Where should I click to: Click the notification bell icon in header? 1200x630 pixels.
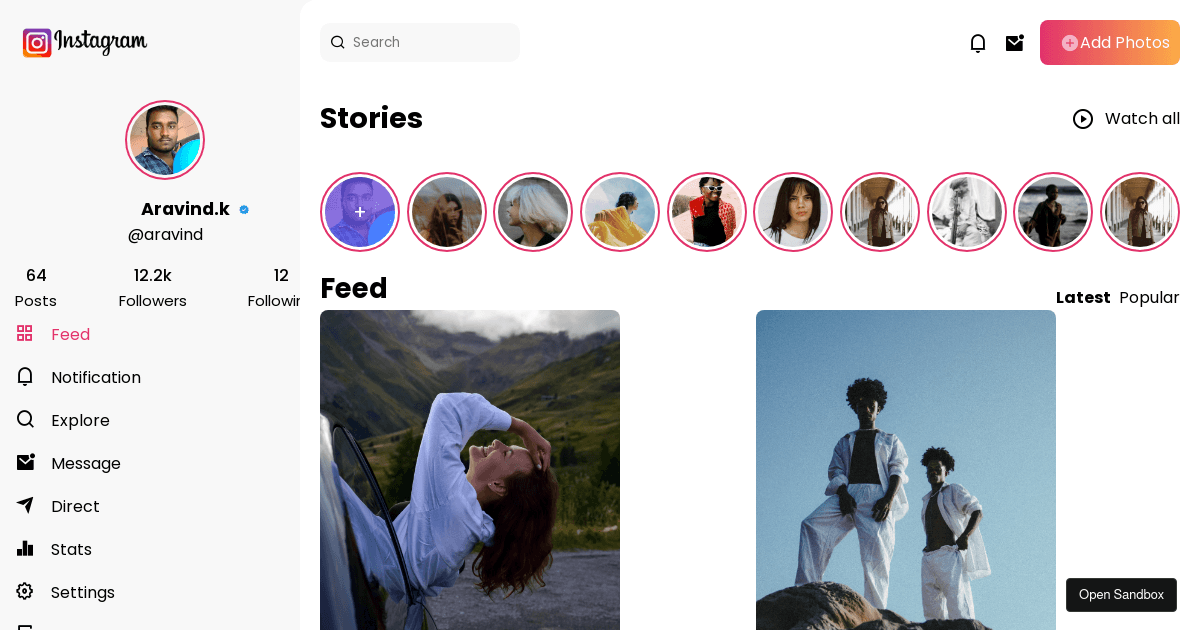coord(978,42)
